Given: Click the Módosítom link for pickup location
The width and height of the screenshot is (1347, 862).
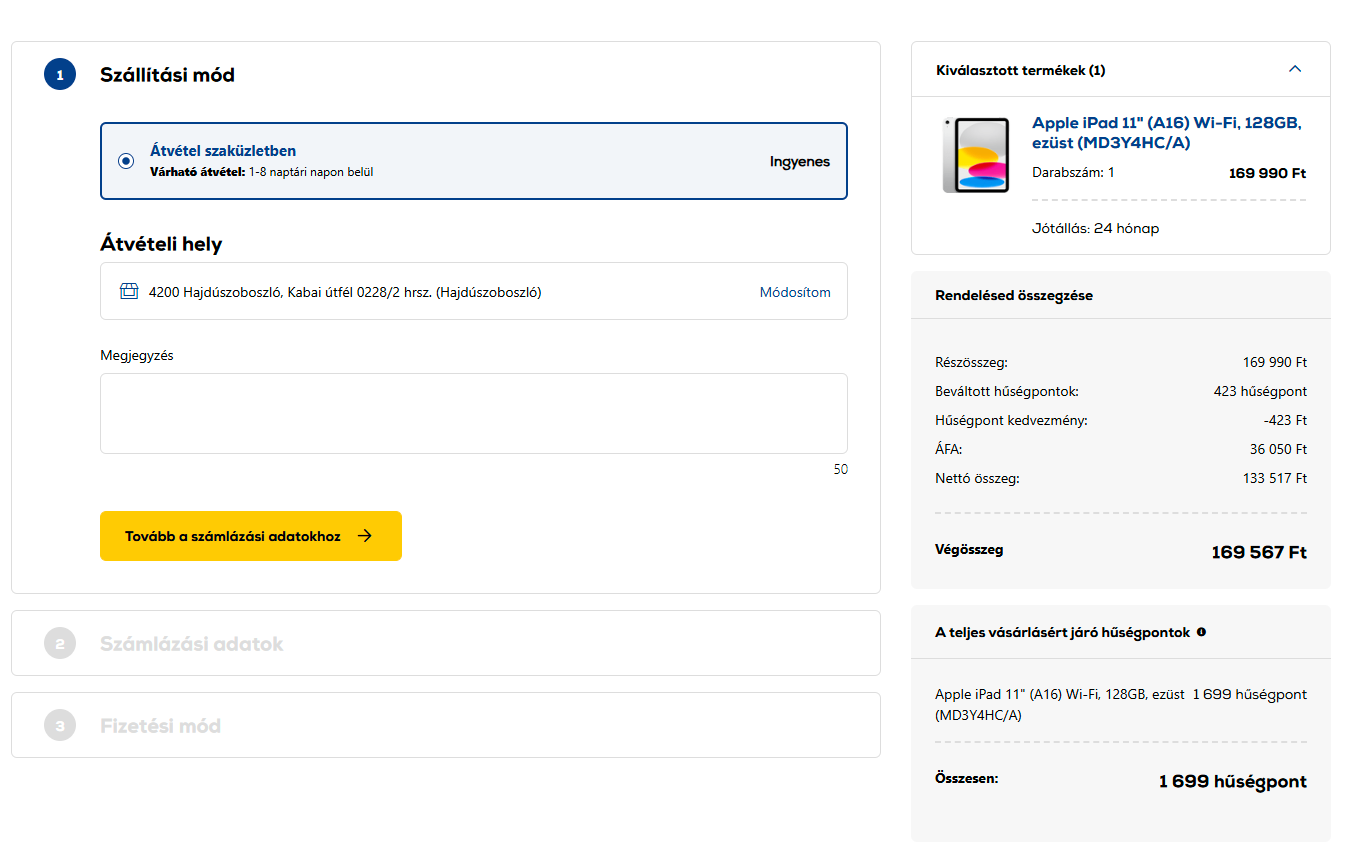Looking at the screenshot, I should pyautogui.click(x=795, y=292).
